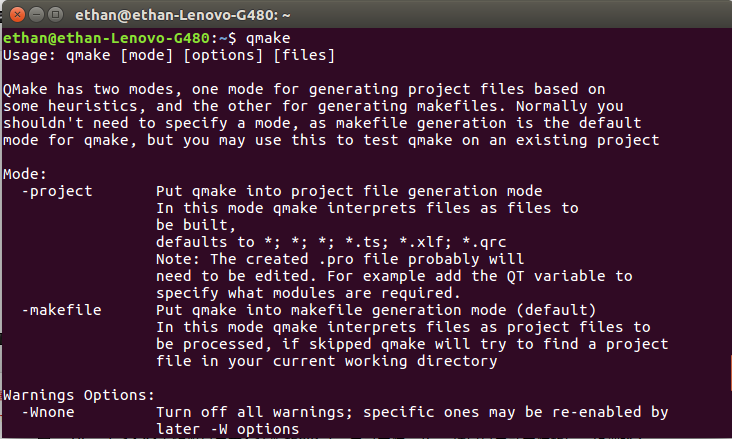Maximize the terminal window
This screenshot has height=439, width=732.
pyautogui.click(x=54, y=13)
